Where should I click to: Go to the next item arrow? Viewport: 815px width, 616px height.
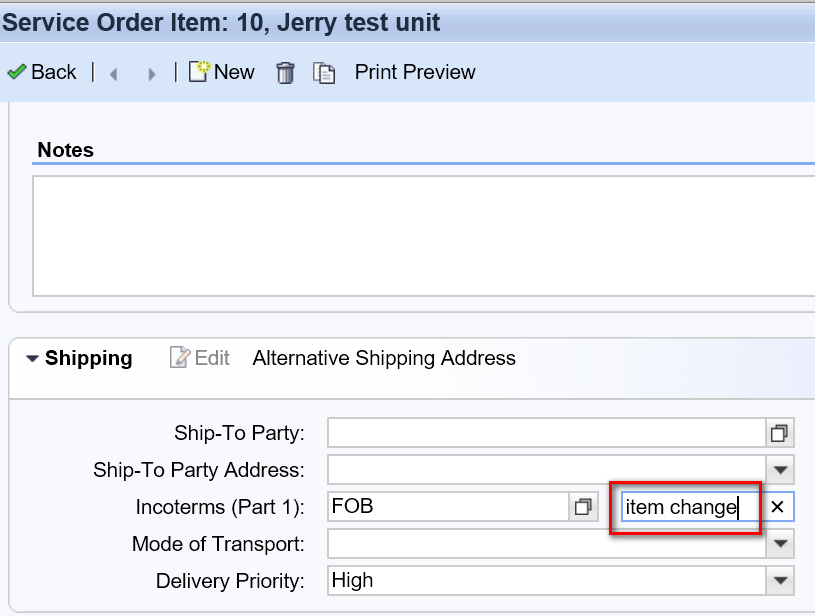point(152,73)
